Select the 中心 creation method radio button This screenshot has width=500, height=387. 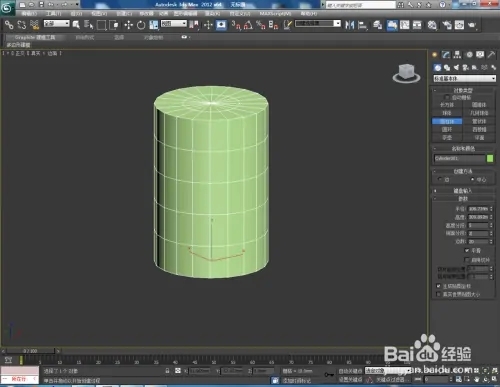click(472, 179)
